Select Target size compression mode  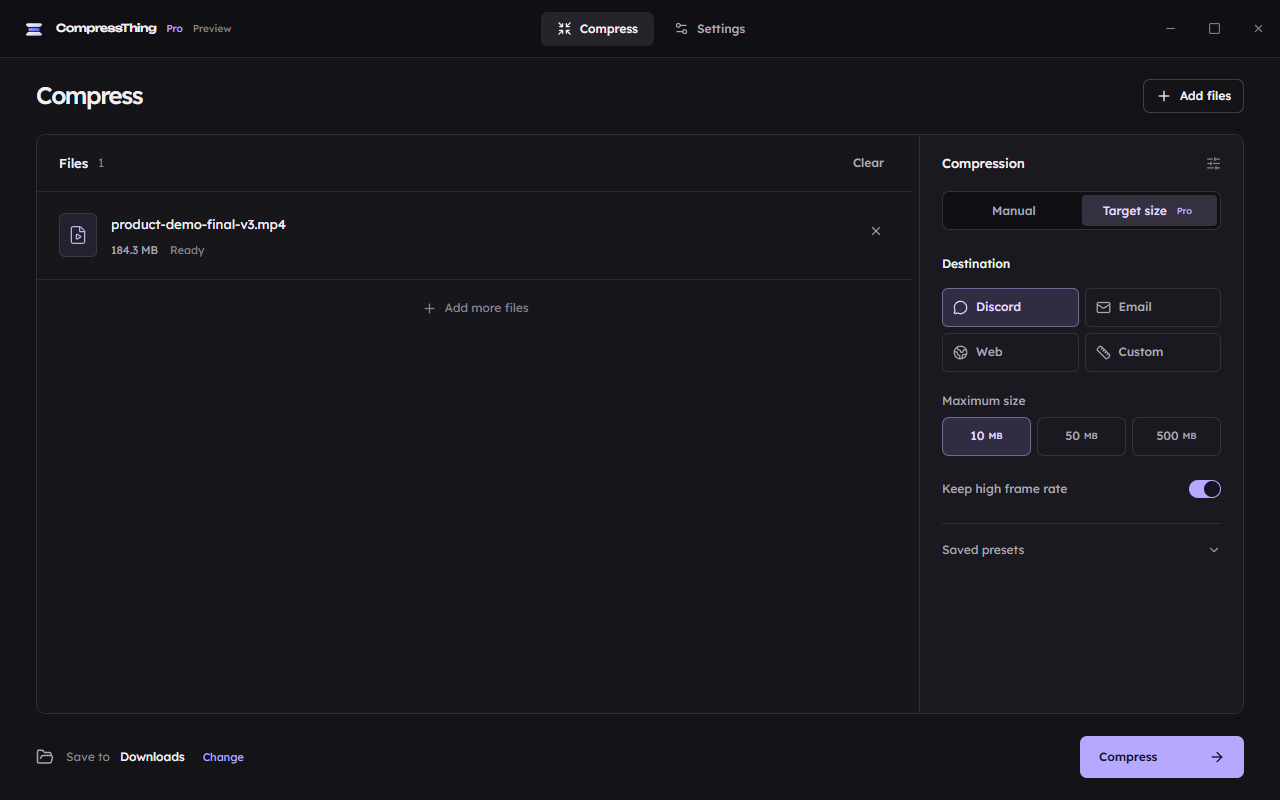pyautogui.click(x=1149, y=211)
